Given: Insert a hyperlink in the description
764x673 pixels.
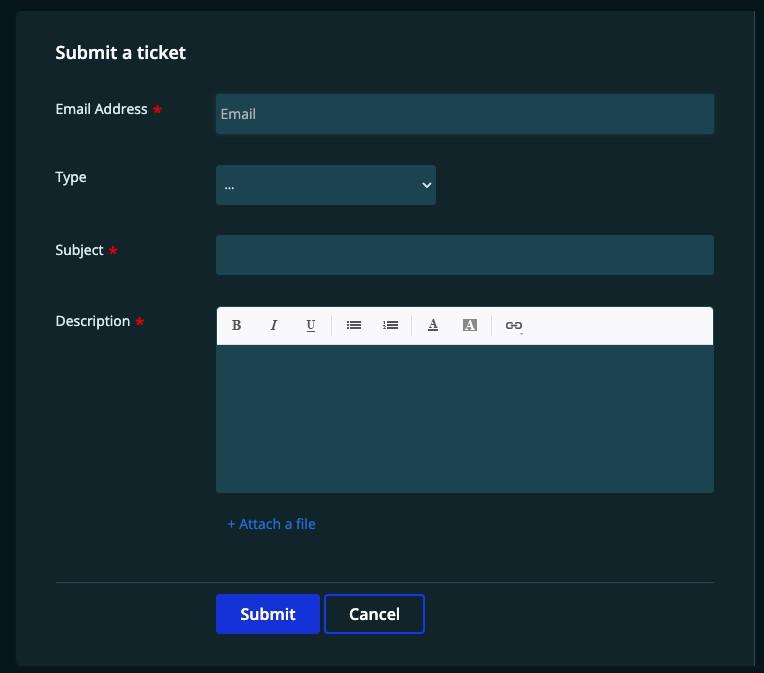Looking at the screenshot, I should (514, 326).
